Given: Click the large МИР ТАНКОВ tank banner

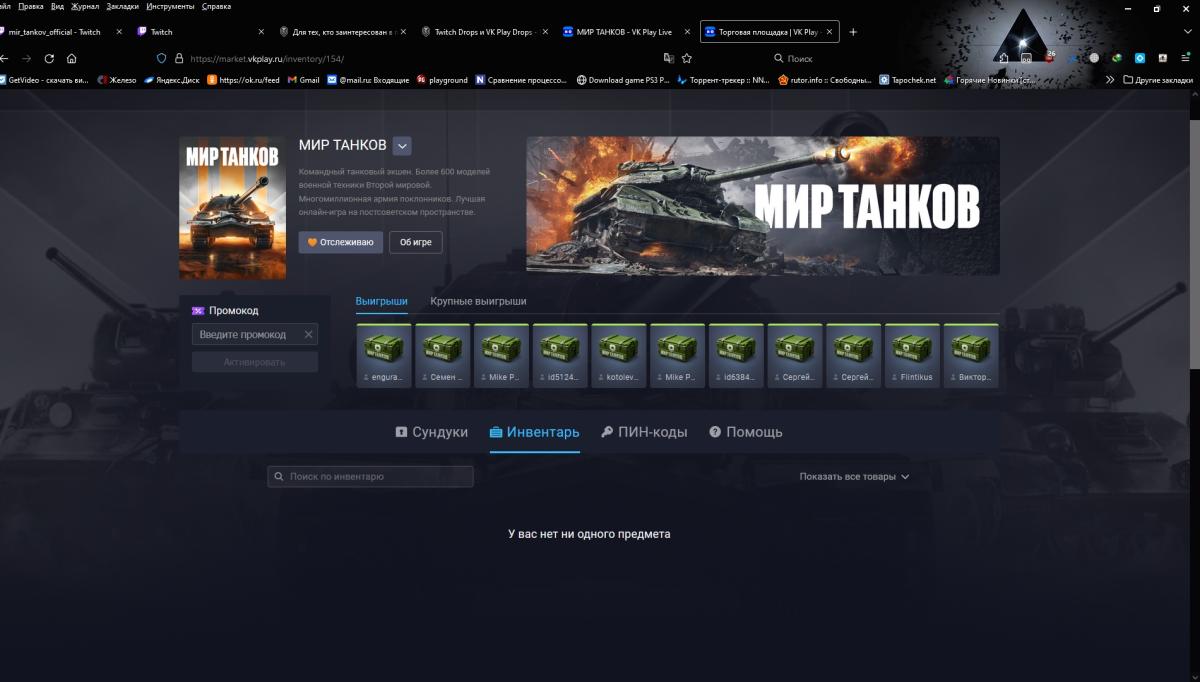Looking at the screenshot, I should point(763,206).
